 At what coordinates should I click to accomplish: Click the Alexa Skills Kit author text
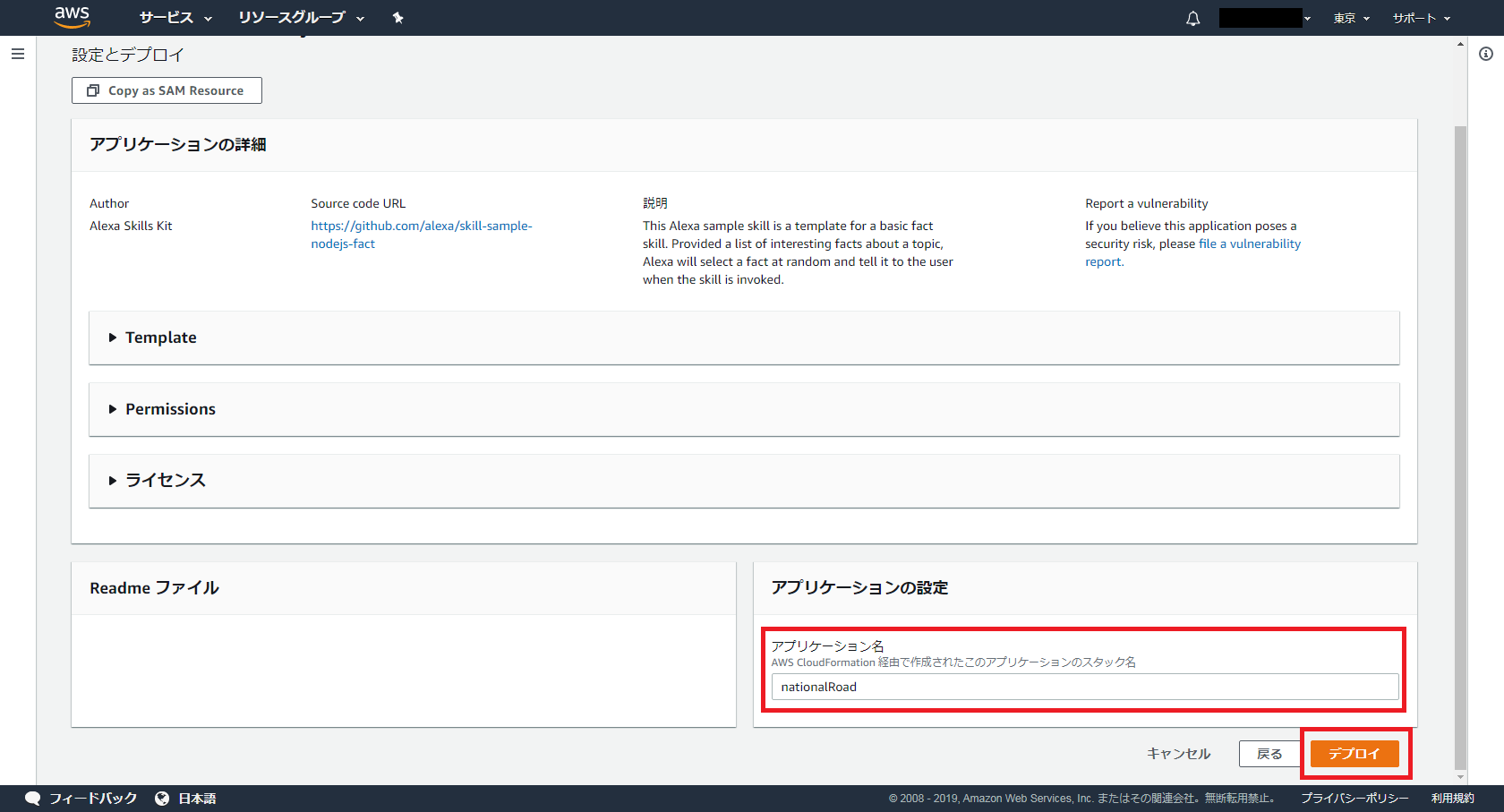(131, 226)
